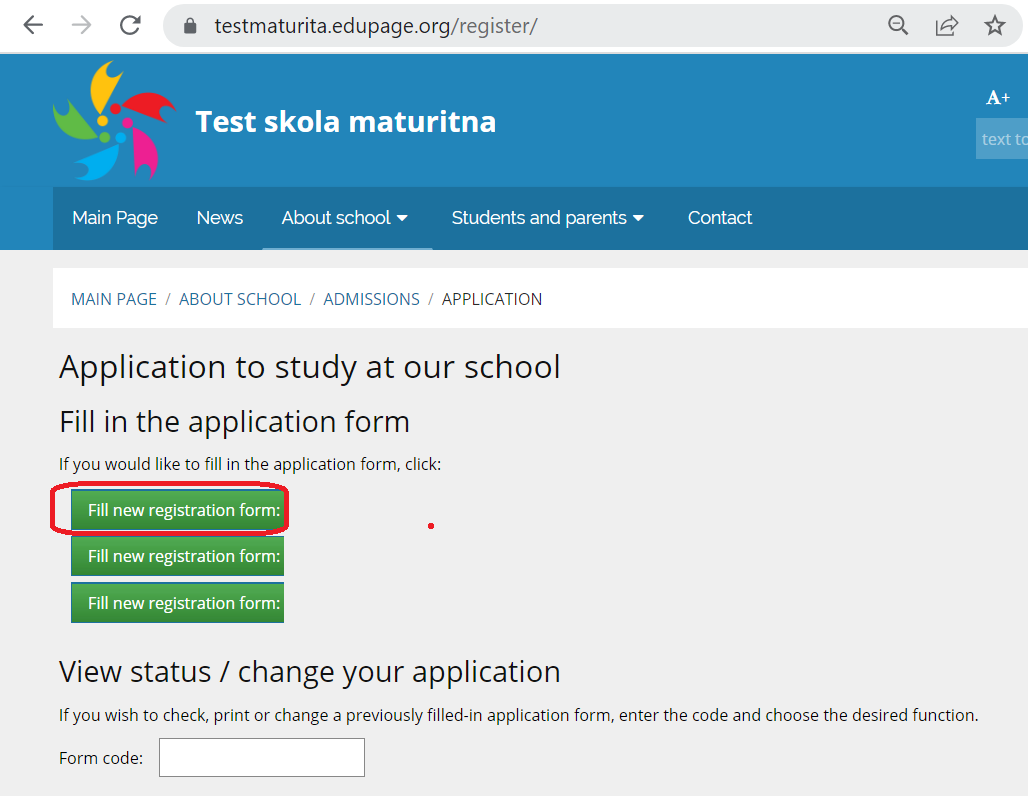This screenshot has width=1028, height=796.
Task: Bookmark this page with the star icon
Action: (995, 26)
